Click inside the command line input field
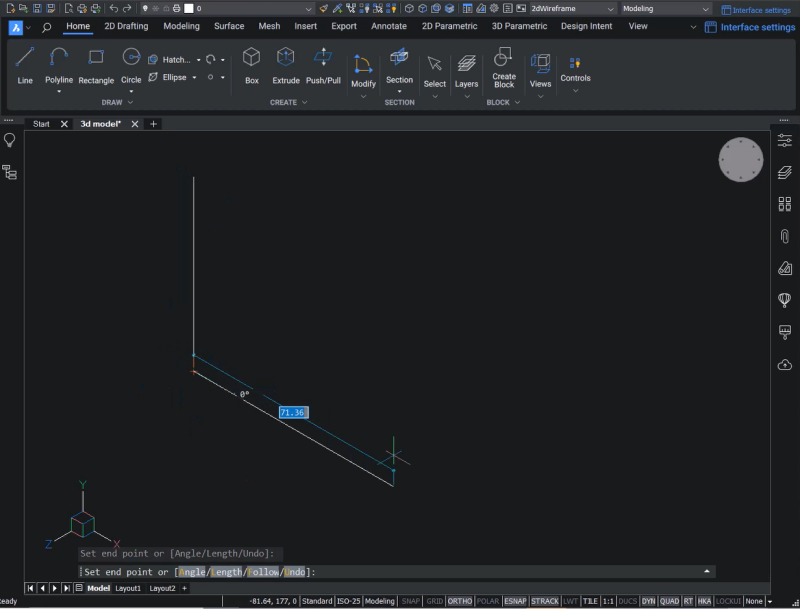Image resolution: width=800 pixels, height=609 pixels. tap(400, 570)
